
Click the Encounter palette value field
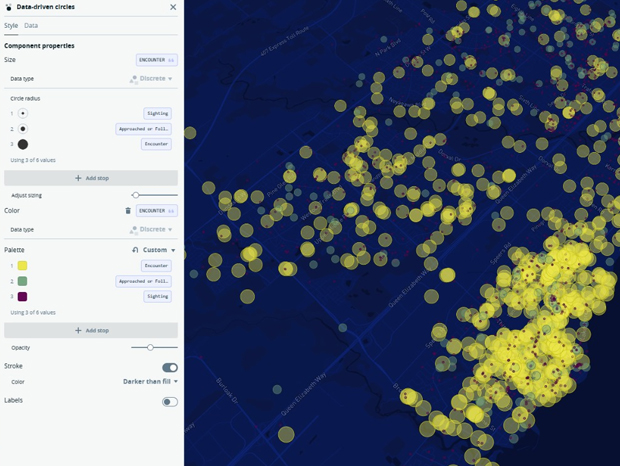pos(156,266)
